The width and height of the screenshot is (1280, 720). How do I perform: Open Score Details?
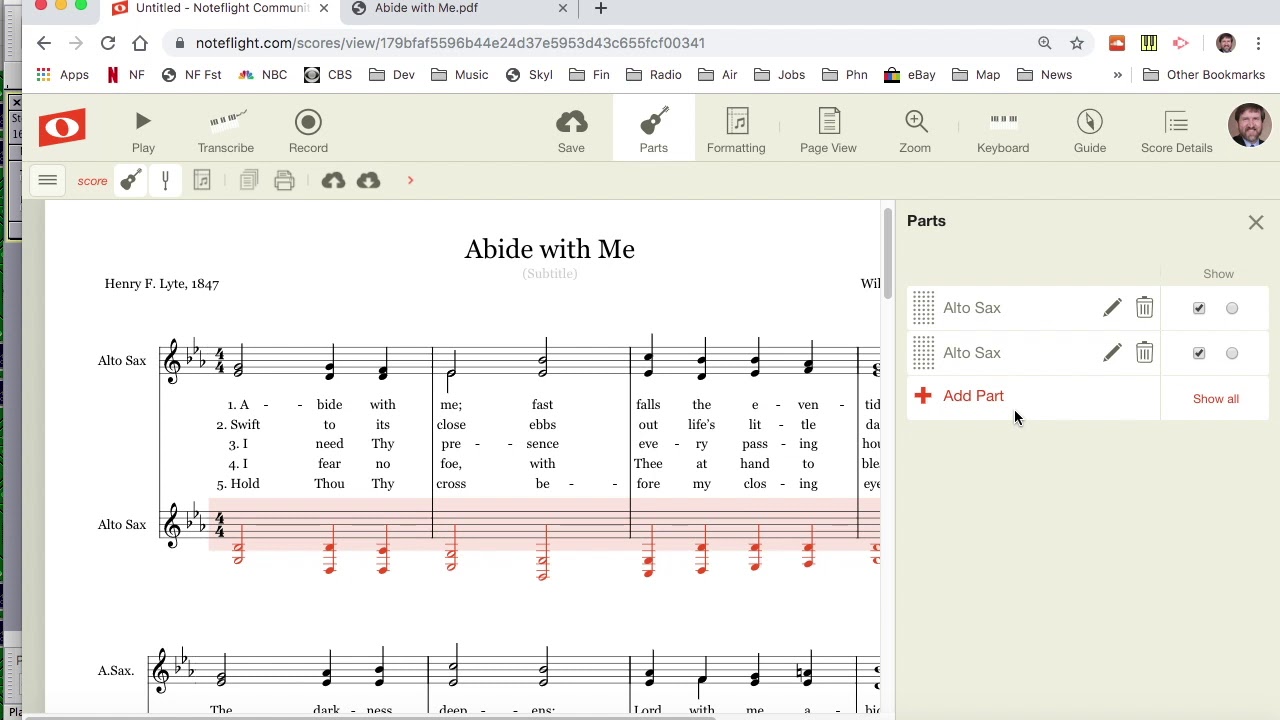click(x=1177, y=132)
